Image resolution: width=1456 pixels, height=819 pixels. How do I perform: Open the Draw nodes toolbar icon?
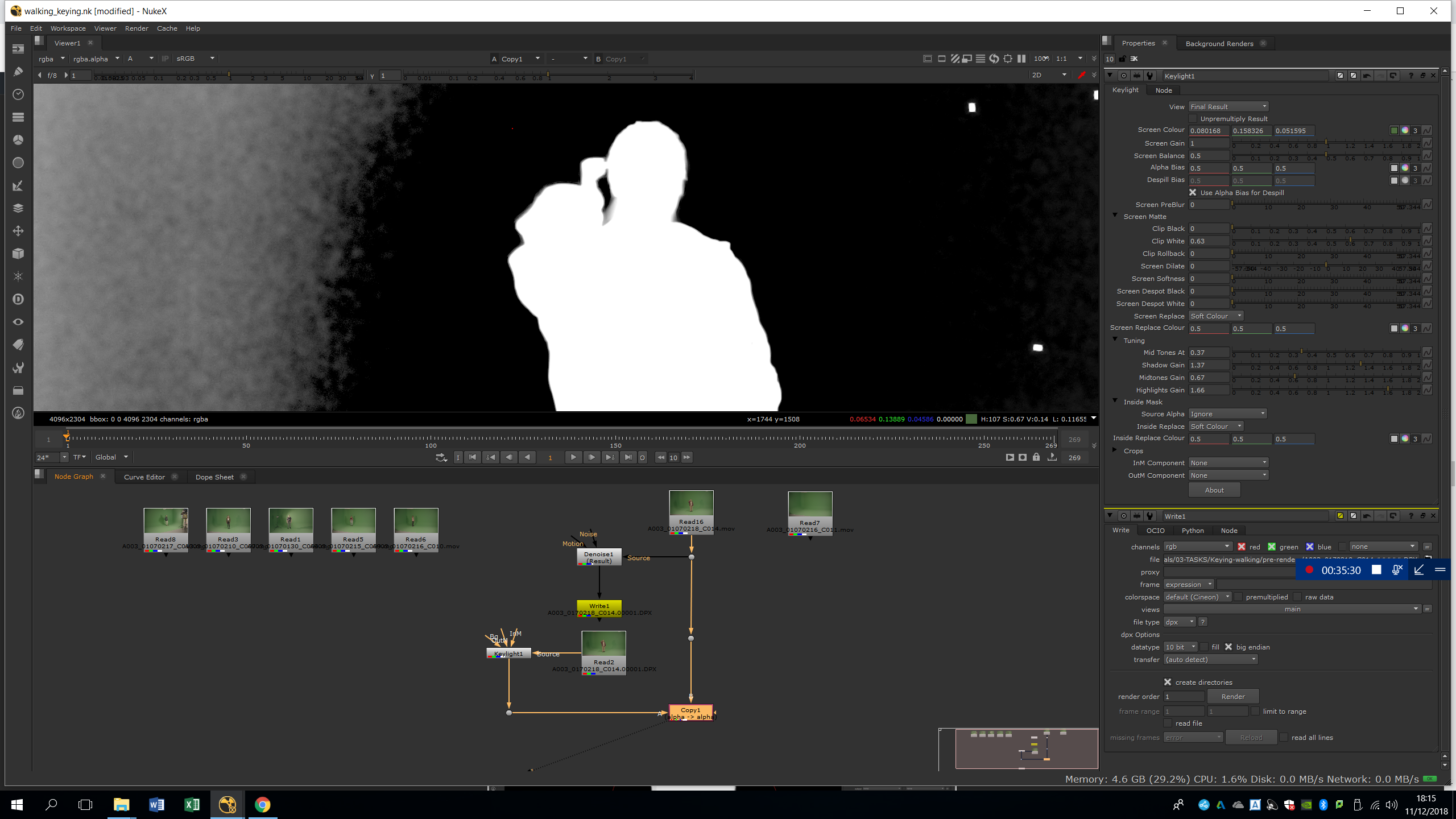coord(18,72)
